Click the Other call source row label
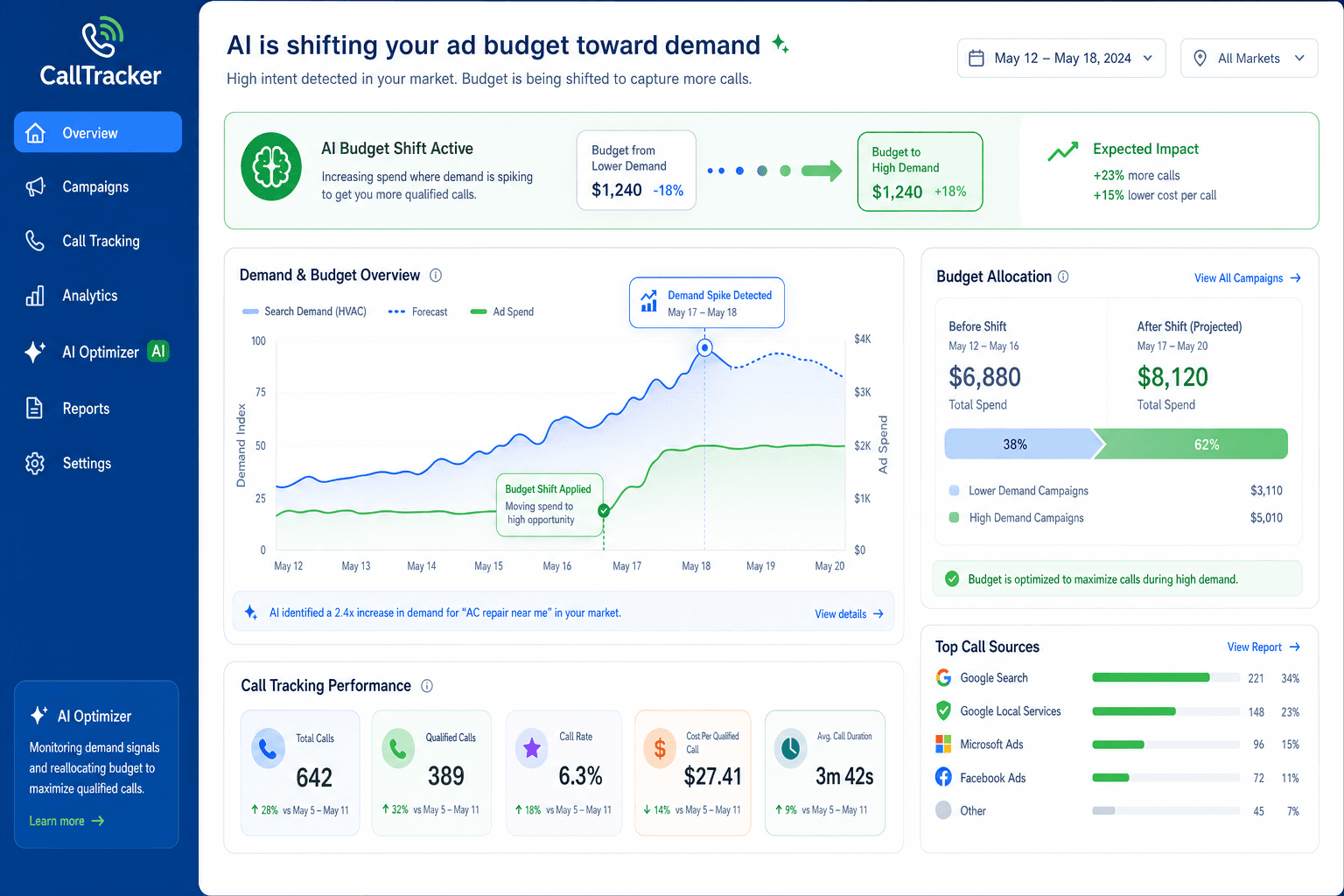This screenshot has height=896, width=1344. click(x=973, y=811)
